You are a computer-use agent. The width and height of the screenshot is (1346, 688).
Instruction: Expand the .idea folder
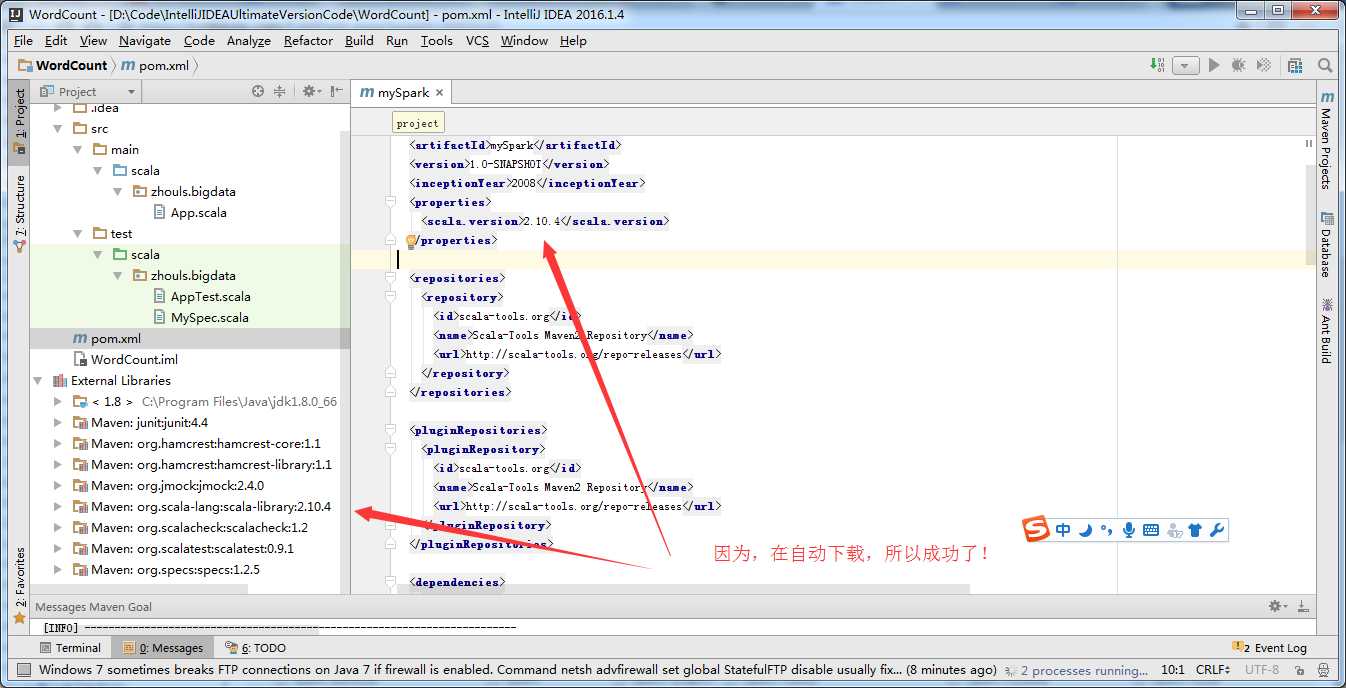coord(58,107)
